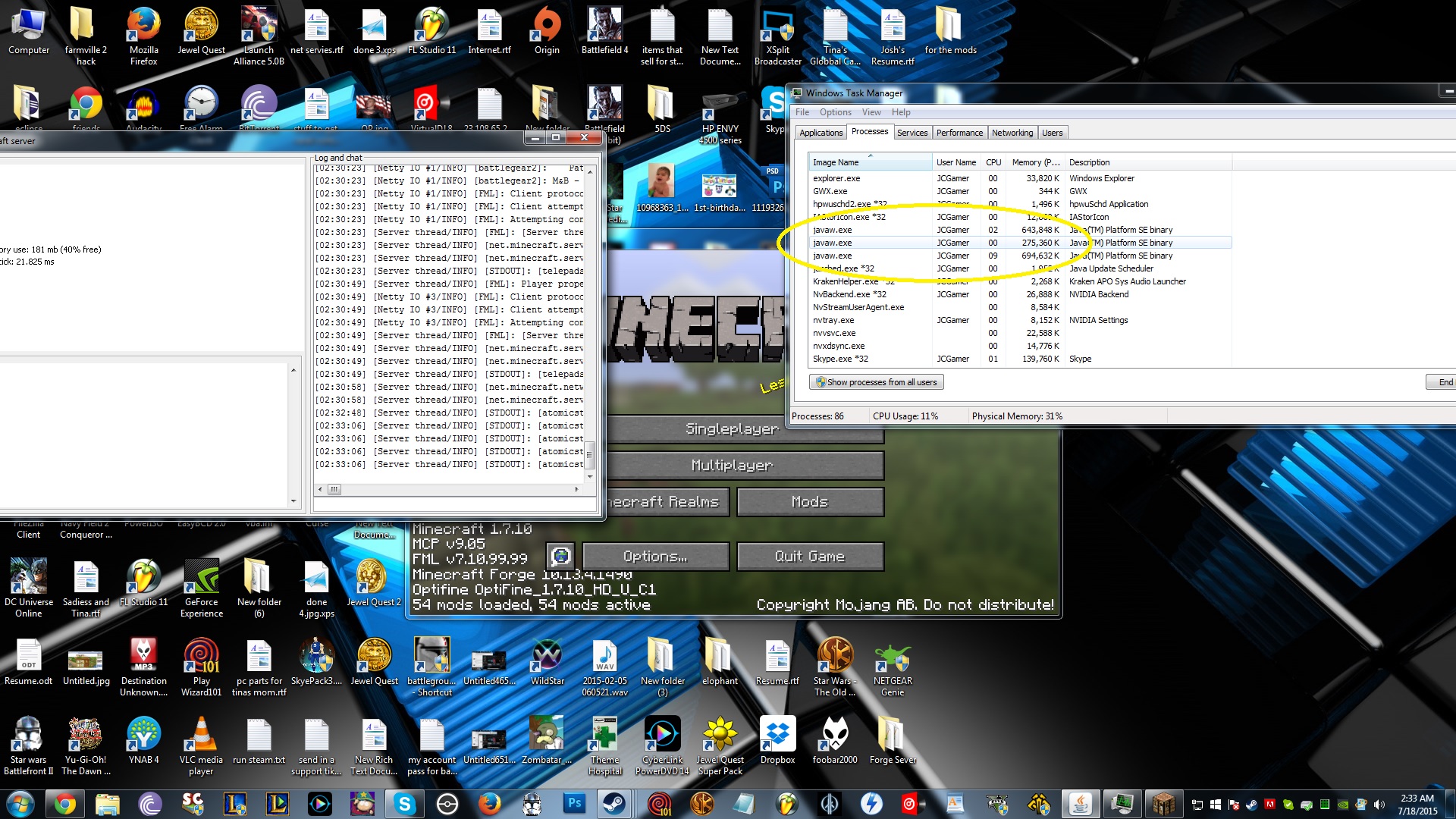Open the View menu in Task Manager
Image resolution: width=1456 pixels, height=819 pixels.
[871, 112]
